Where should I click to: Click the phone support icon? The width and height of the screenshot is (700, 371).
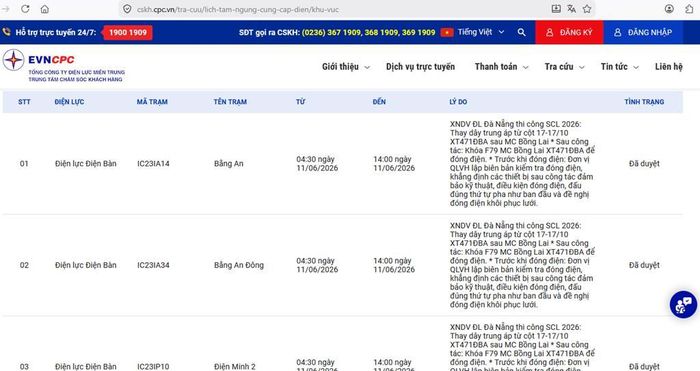coord(7,32)
